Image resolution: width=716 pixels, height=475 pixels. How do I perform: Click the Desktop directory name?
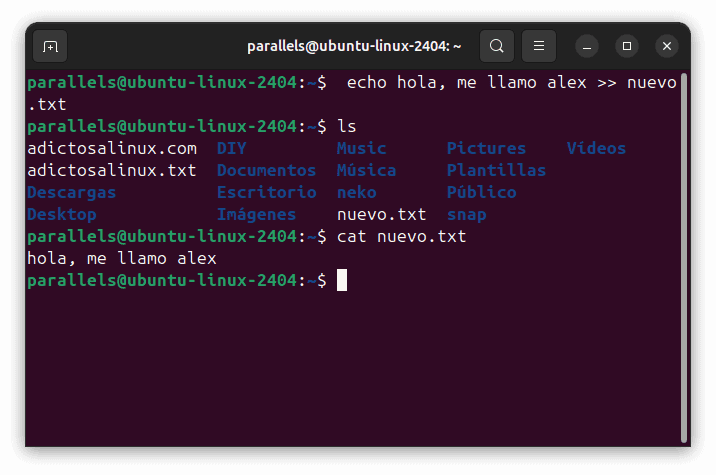(62, 215)
